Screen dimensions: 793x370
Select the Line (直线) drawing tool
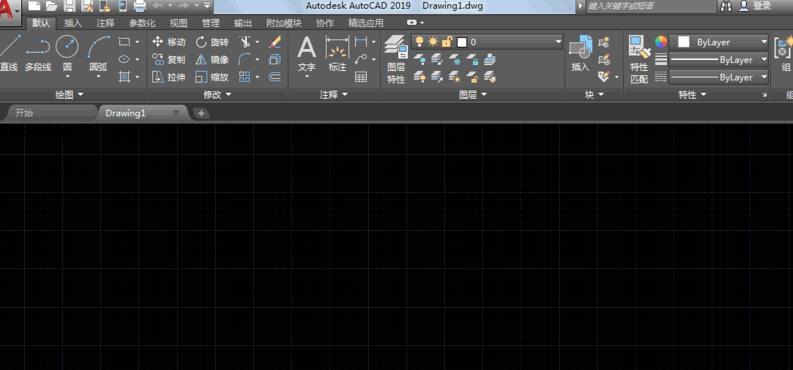pyautogui.click(x=9, y=53)
